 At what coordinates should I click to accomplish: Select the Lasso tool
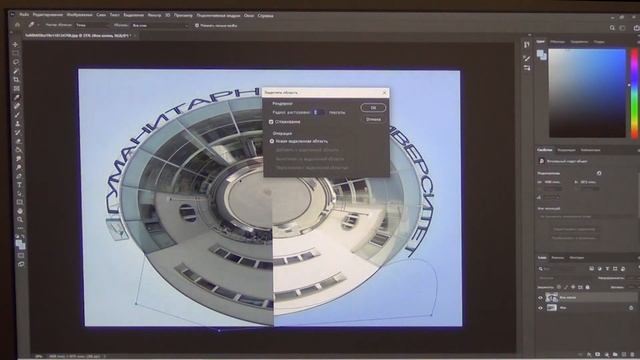click(x=16, y=62)
